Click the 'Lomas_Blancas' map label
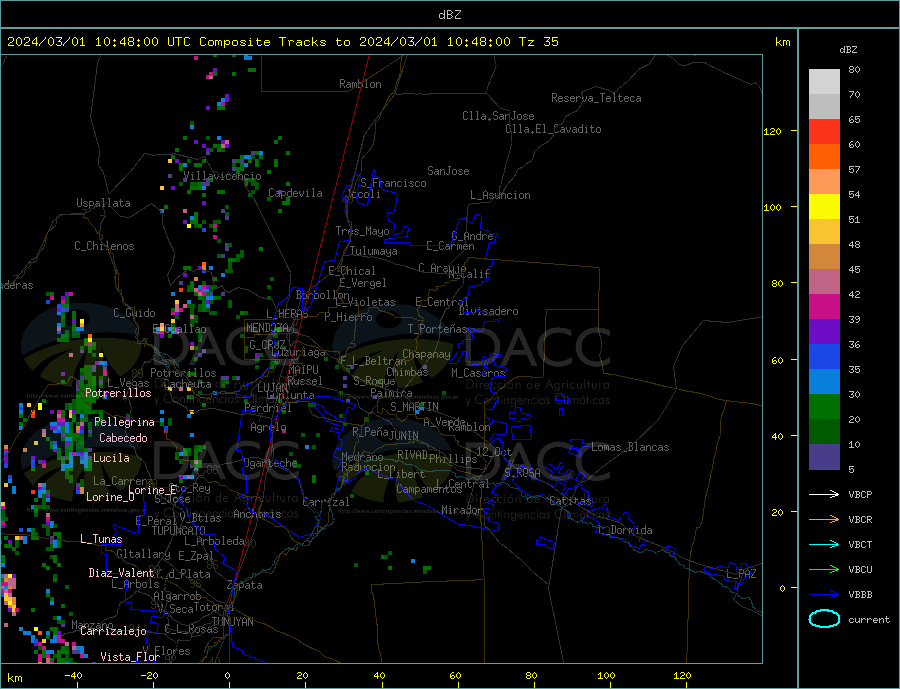The image size is (900, 689). pyautogui.click(x=630, y=447)
